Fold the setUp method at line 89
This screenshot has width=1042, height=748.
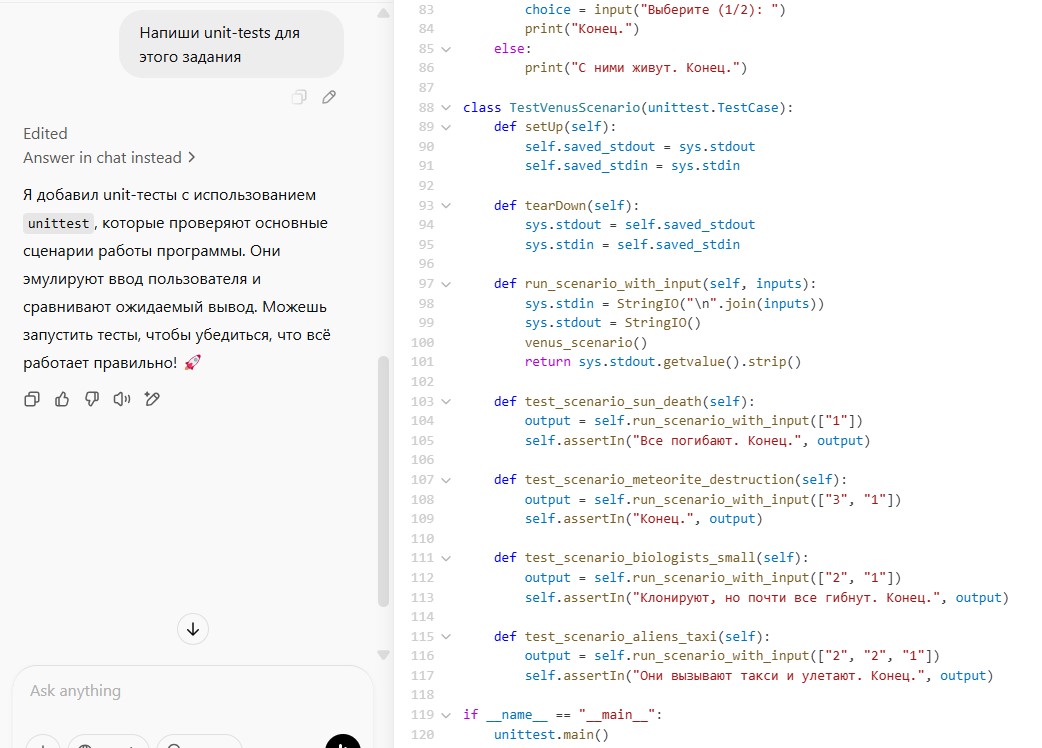(x=447, y=127)
